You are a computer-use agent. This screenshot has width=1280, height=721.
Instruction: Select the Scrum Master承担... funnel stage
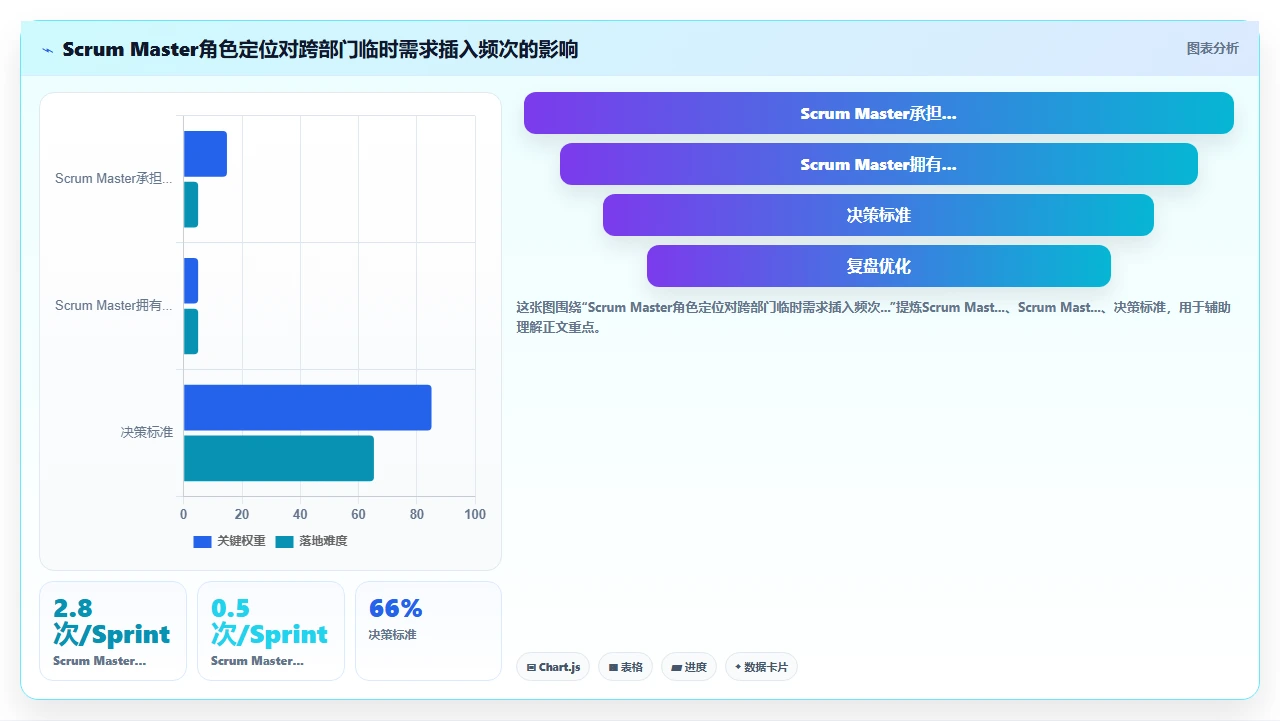coord(878,113)
